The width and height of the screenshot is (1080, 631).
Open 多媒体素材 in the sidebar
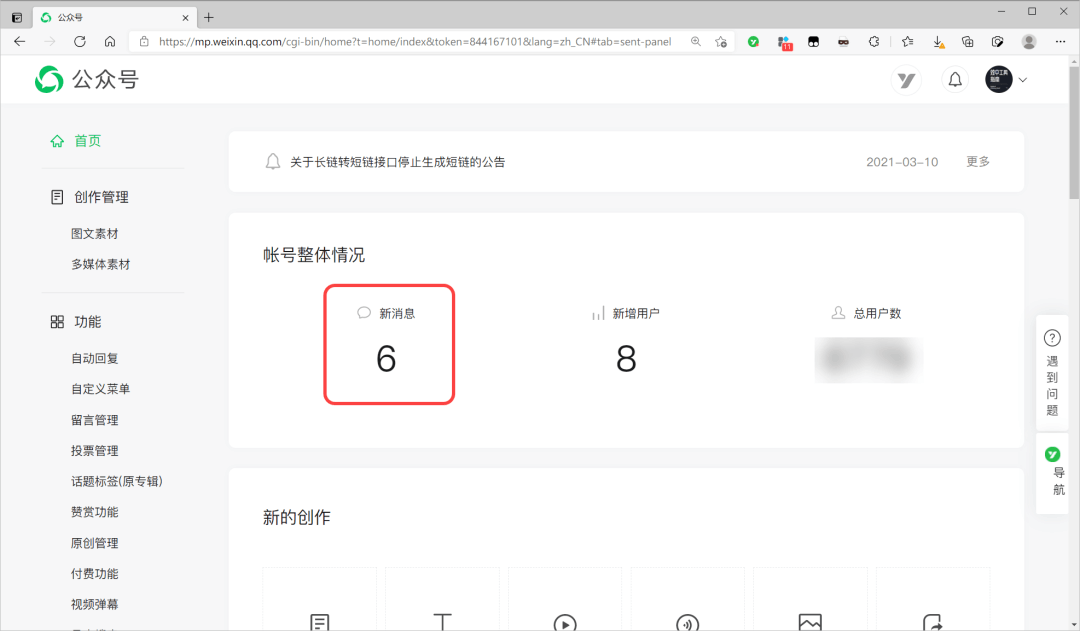coord(101,265)
